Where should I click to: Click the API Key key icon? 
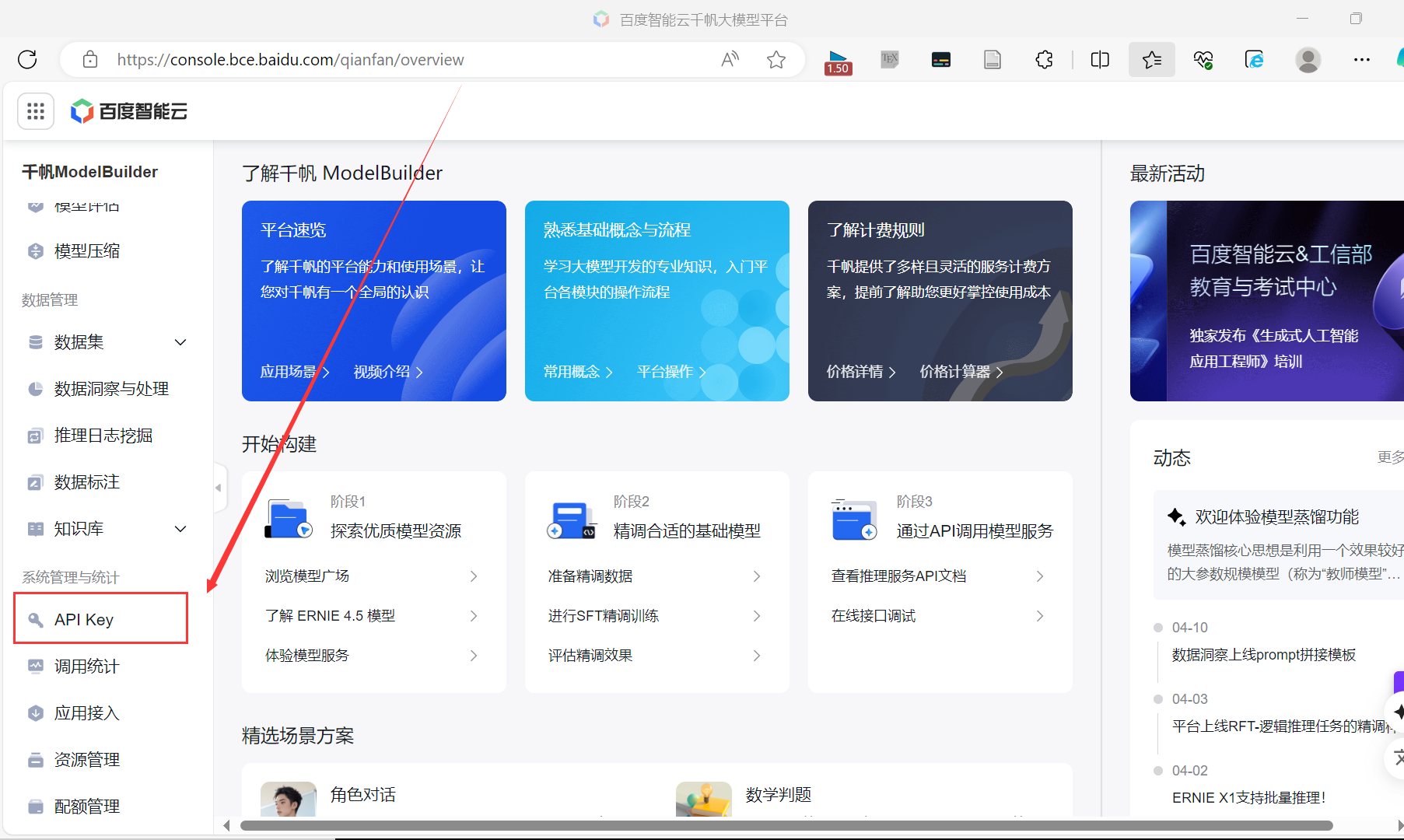(35, 620)
